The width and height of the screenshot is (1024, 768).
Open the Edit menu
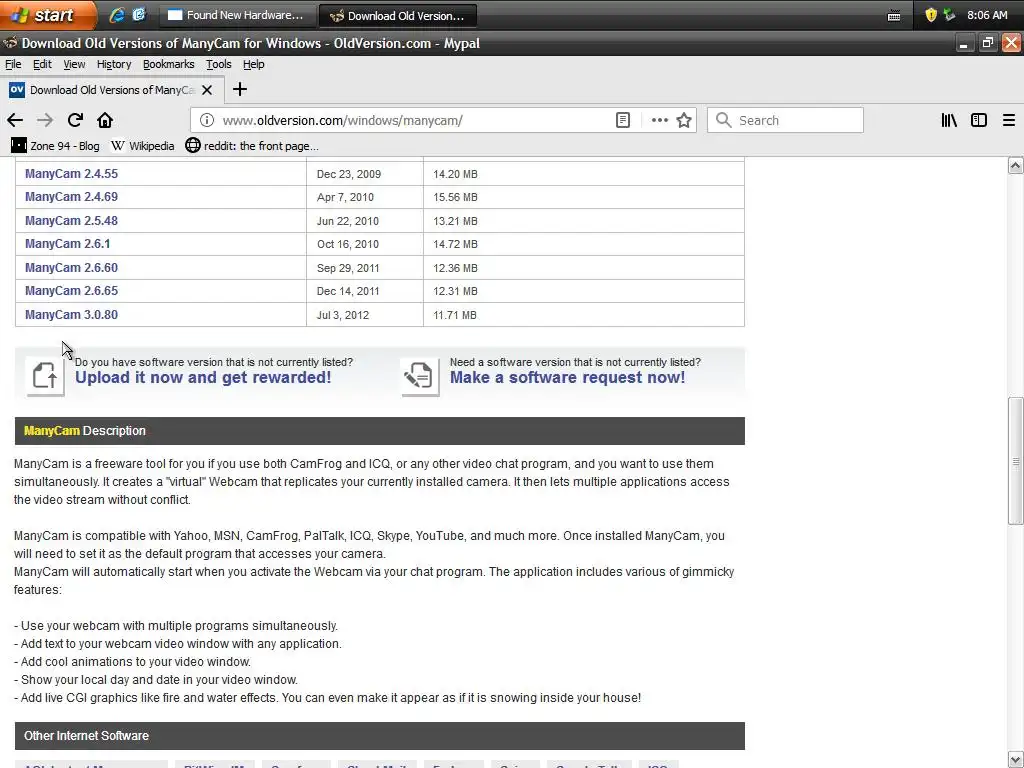pyautogui.click(x=42, y=64)
